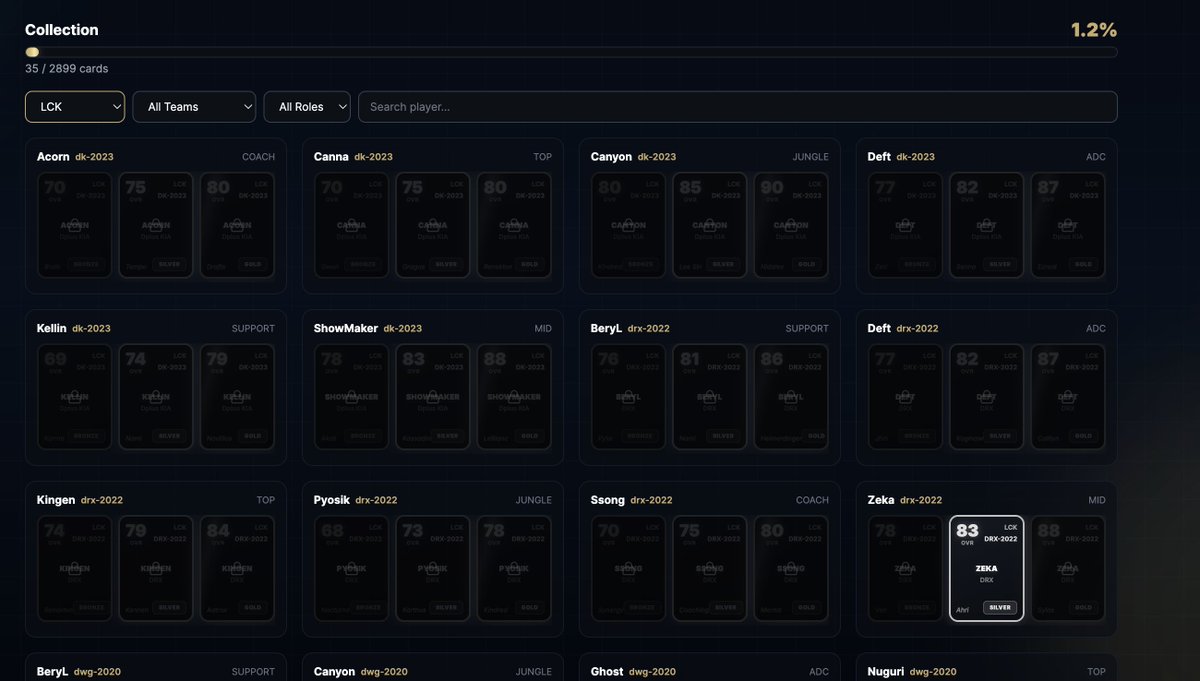The width and height of the screenshot is (1200, 681).
Task: Select the locked Canna 80 gold card
Action: pos(514,226)
